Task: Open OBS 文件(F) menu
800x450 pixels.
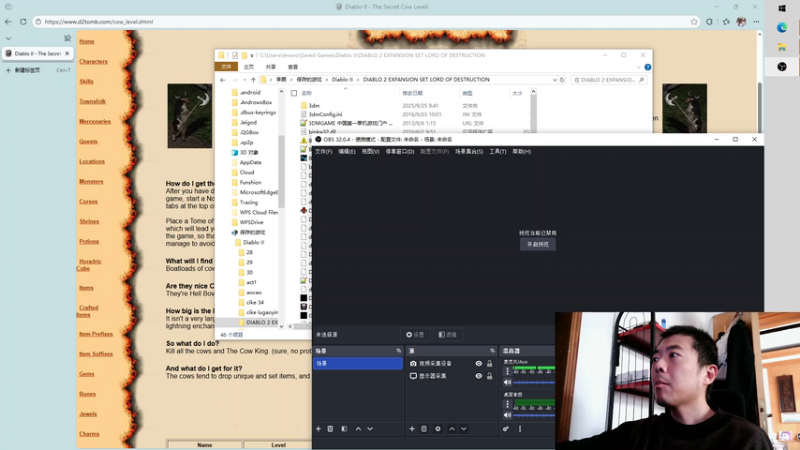Action: click(323, 152)
